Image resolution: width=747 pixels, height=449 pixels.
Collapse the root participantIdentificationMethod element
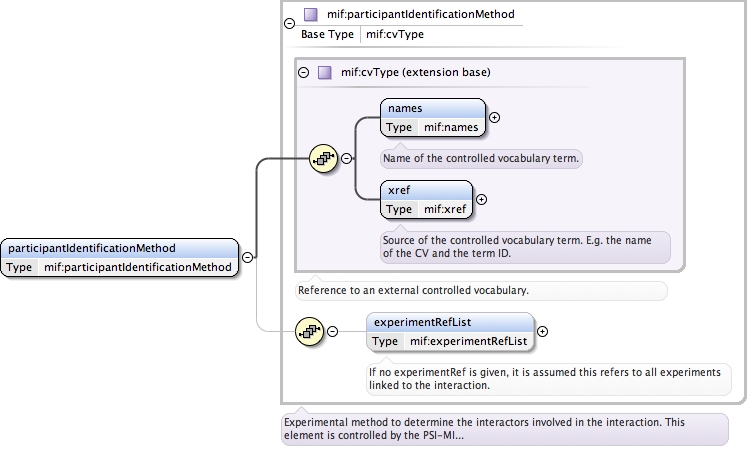coord(247,257)
